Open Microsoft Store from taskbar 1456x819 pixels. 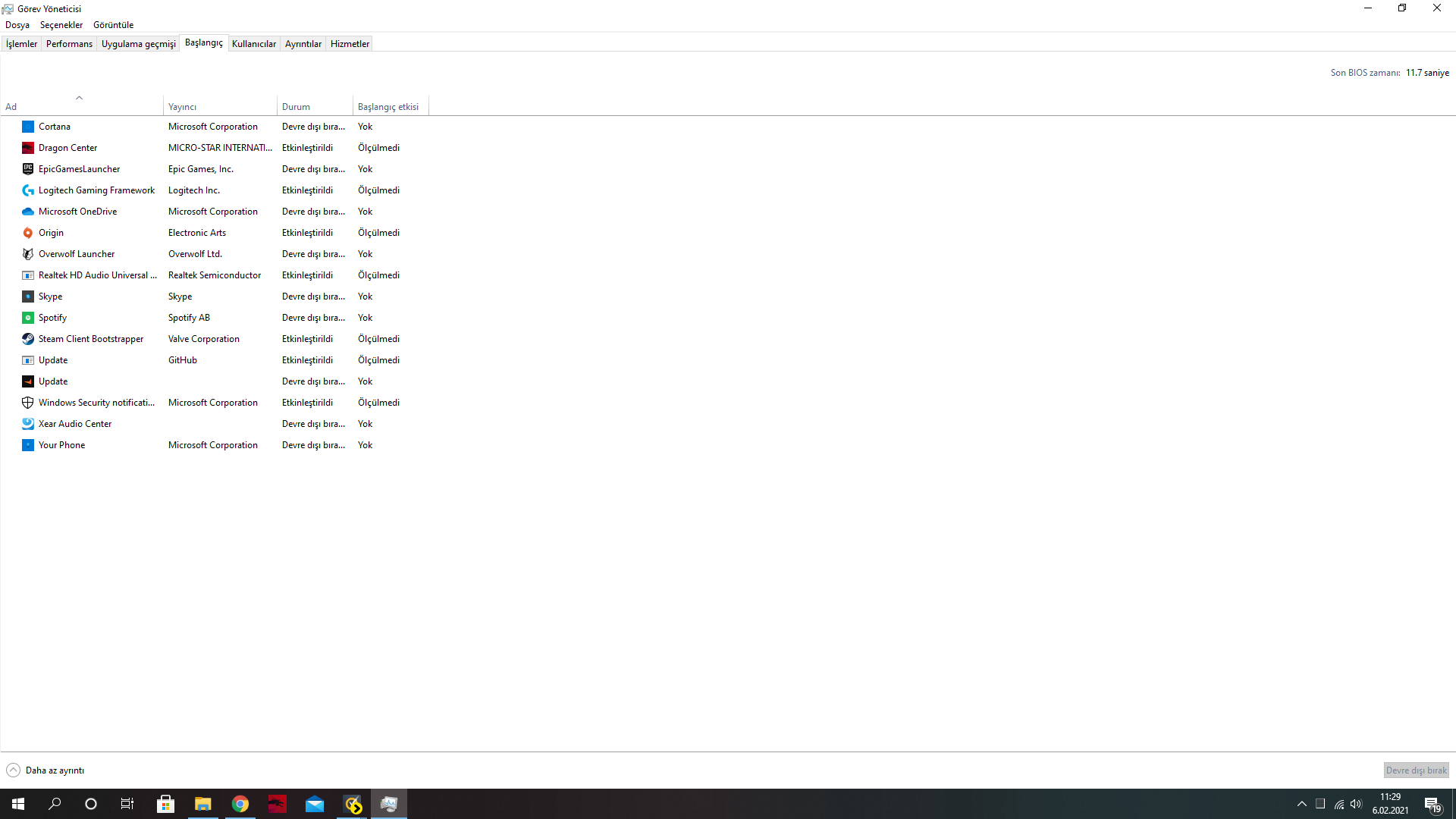(x=165, y=804)
